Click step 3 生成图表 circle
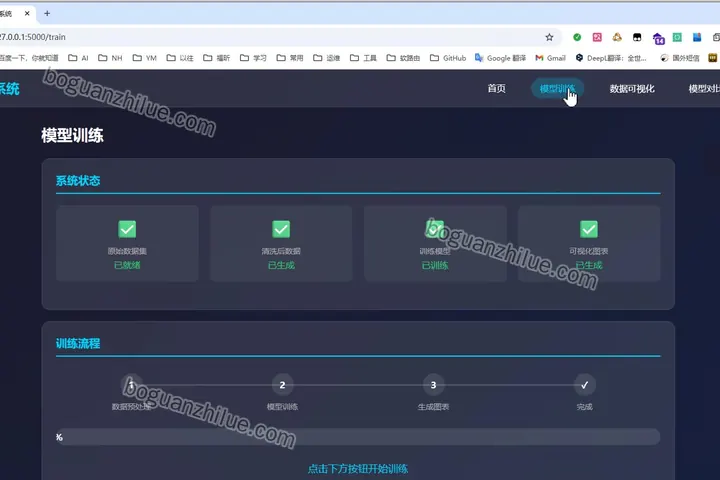 pos(433,385)
